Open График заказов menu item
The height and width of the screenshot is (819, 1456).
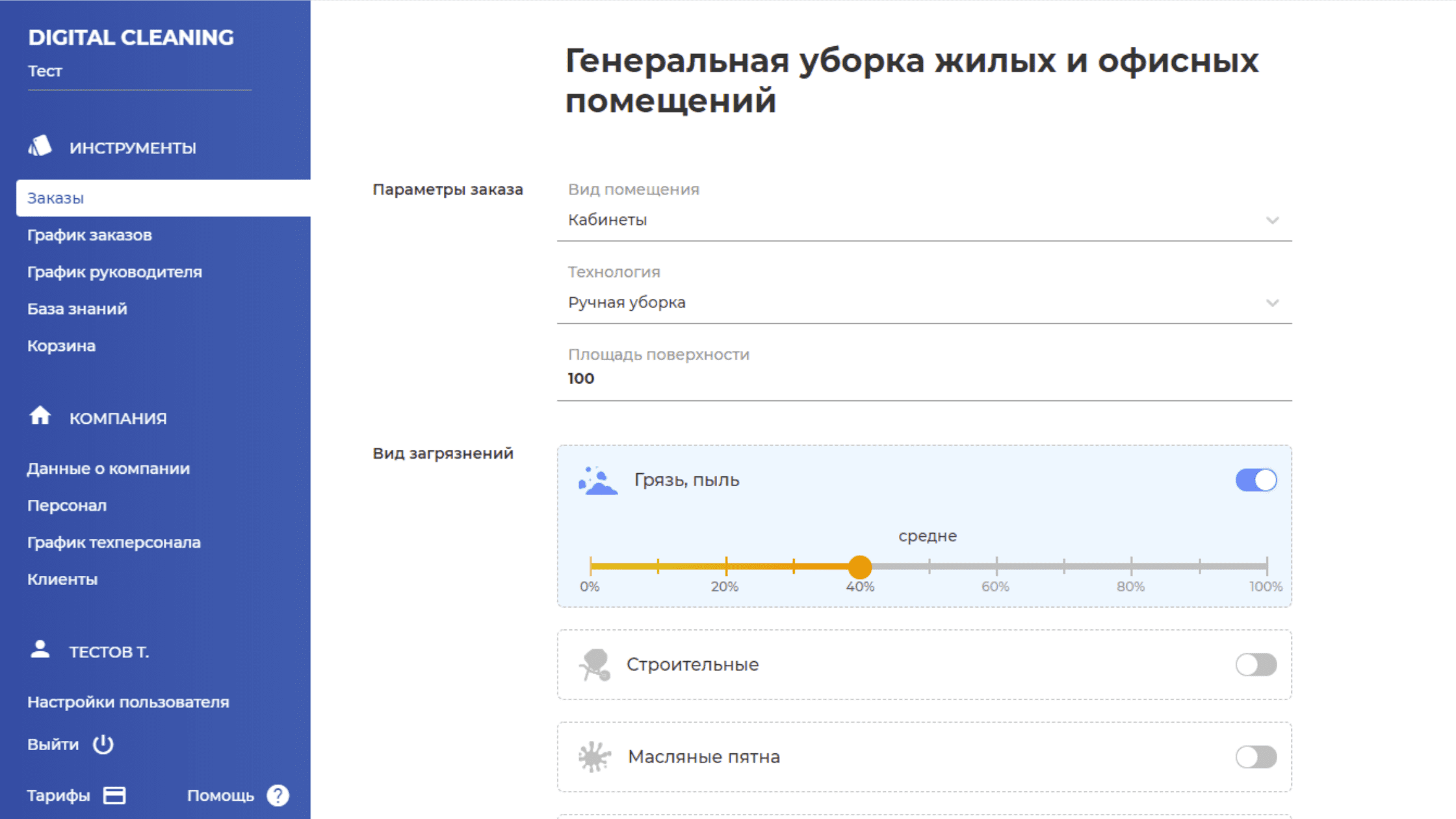click(90, 235)
